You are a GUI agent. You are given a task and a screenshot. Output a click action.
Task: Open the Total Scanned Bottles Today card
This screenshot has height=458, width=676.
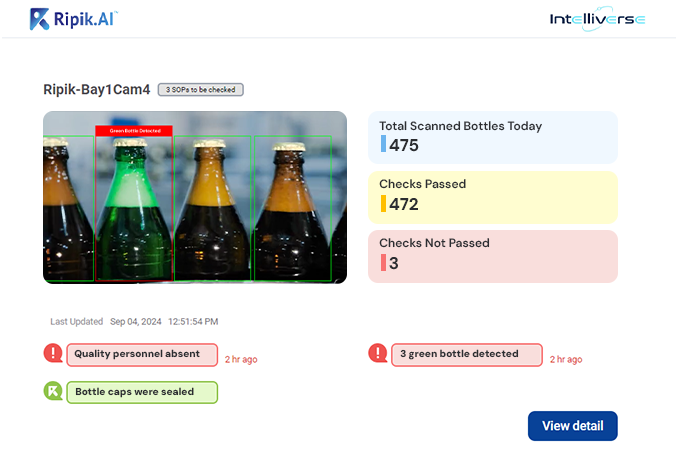(493, 137)
